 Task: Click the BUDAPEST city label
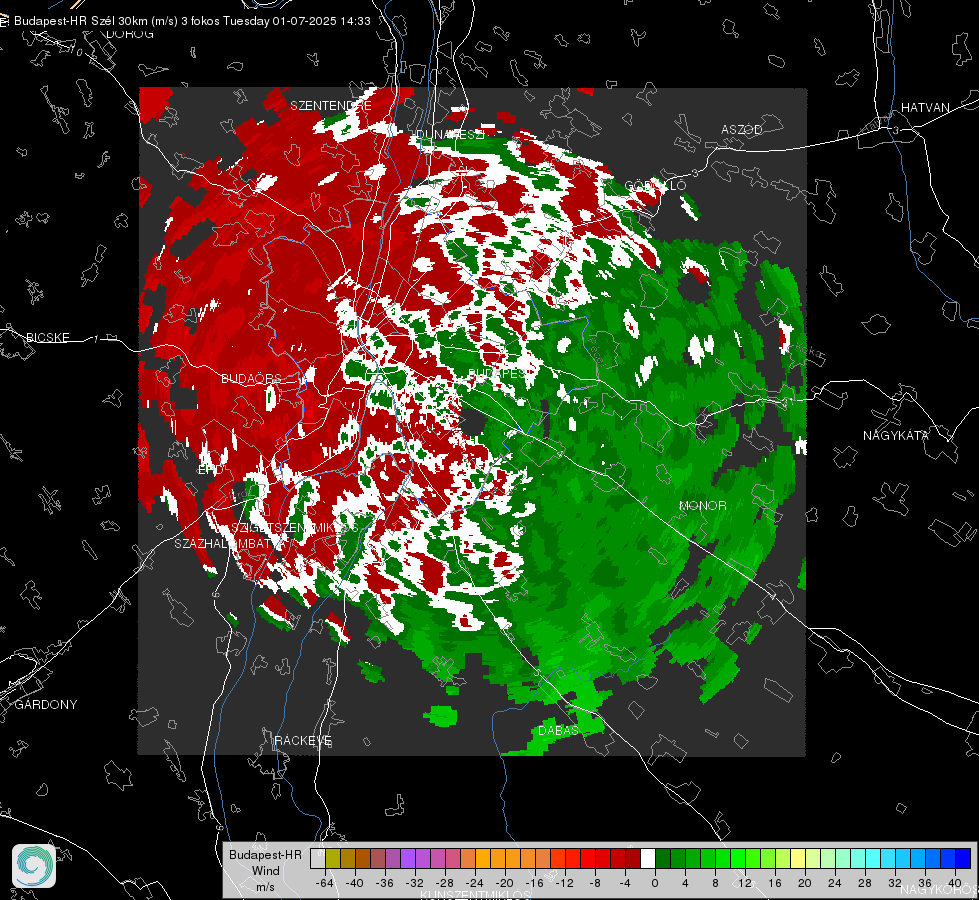point(497,373)
